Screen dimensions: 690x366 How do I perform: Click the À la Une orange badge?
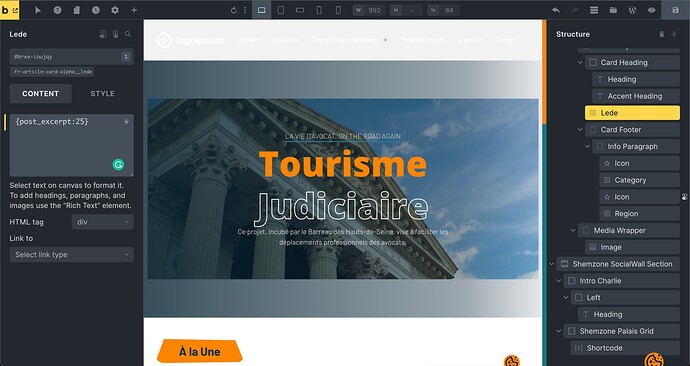(200, 351)
